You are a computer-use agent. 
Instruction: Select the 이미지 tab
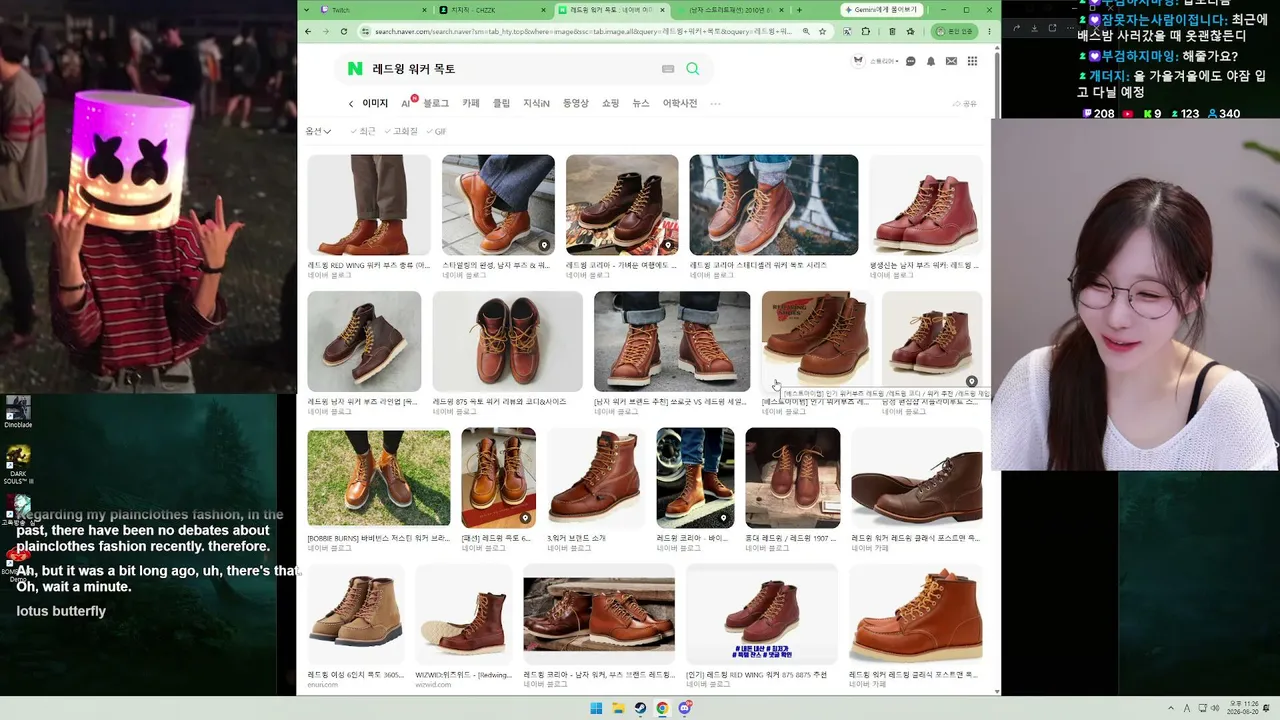point(375,104)
